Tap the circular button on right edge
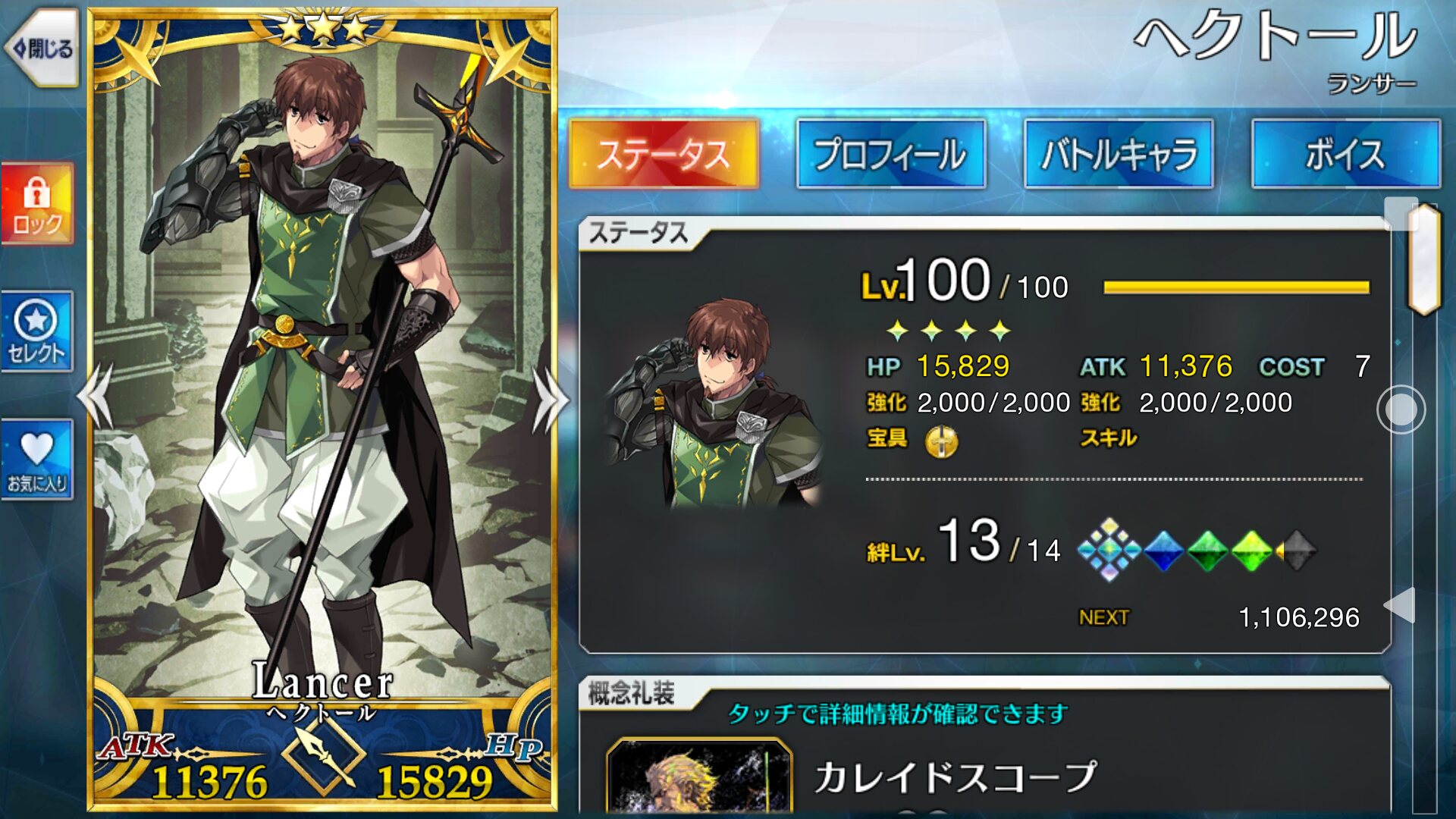Viewport: 1456px width, 819px height. tap(1401, 409)
